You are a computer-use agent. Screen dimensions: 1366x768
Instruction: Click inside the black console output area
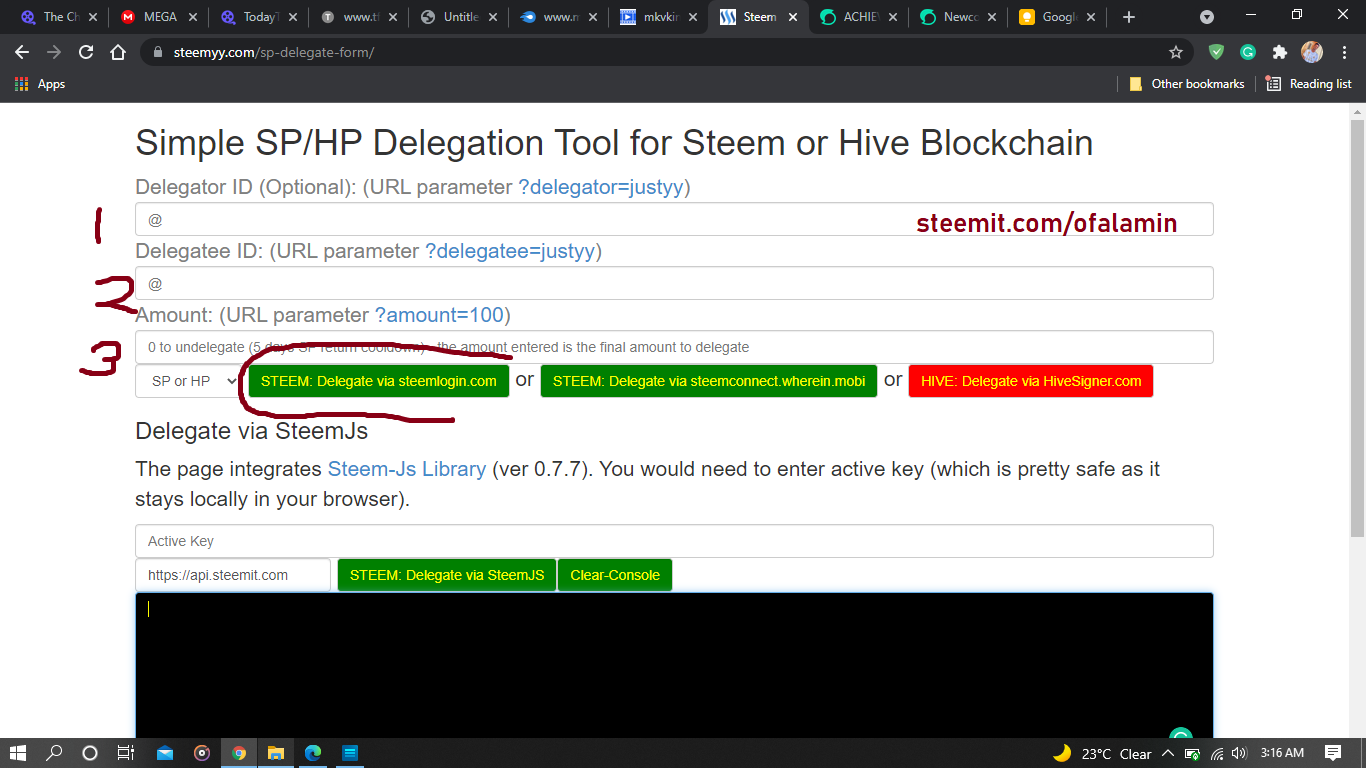[674, 665]
